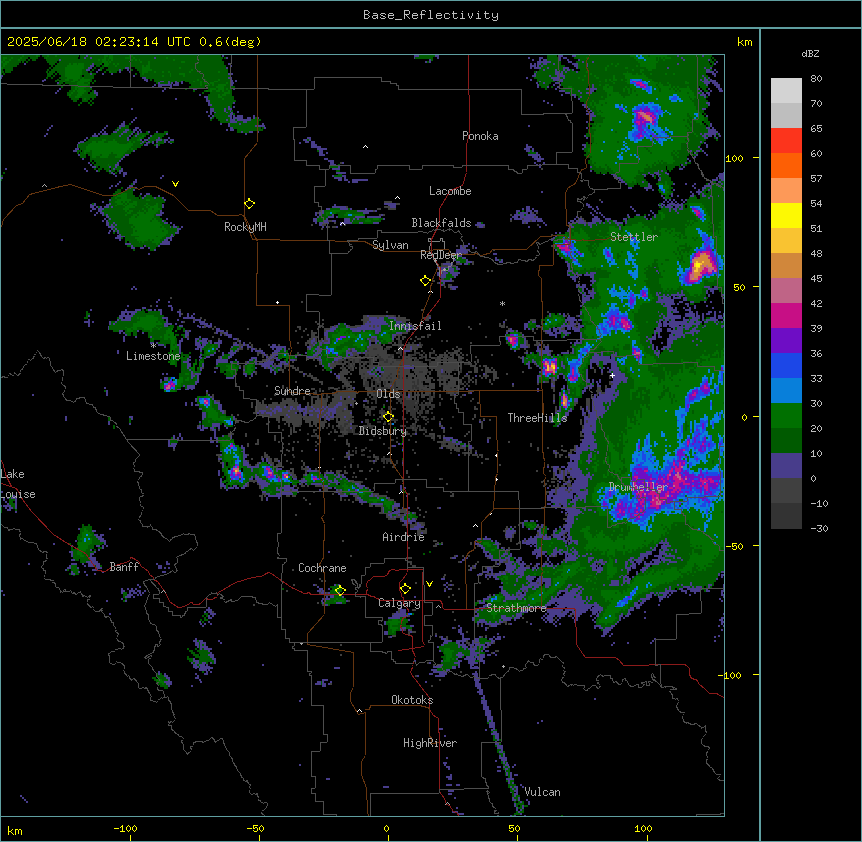The width and height of the screenshot is (862, 842).
Task: Click the Banff town label
Action: (124, 567)
